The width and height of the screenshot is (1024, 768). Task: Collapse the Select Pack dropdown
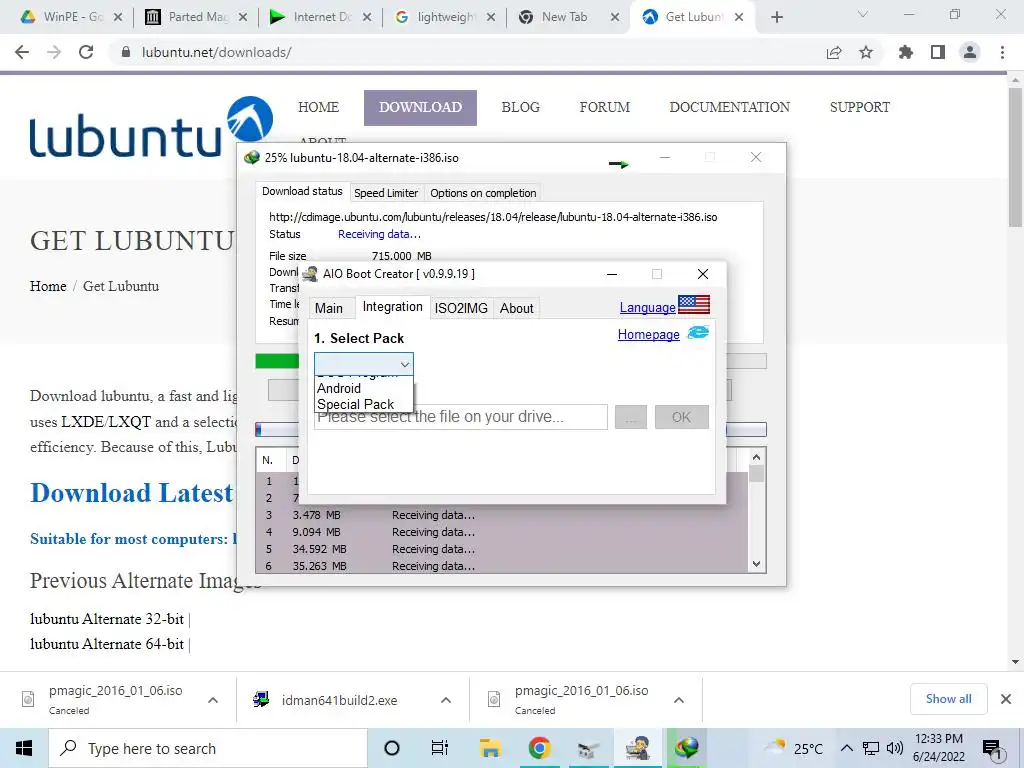point(404,364)
